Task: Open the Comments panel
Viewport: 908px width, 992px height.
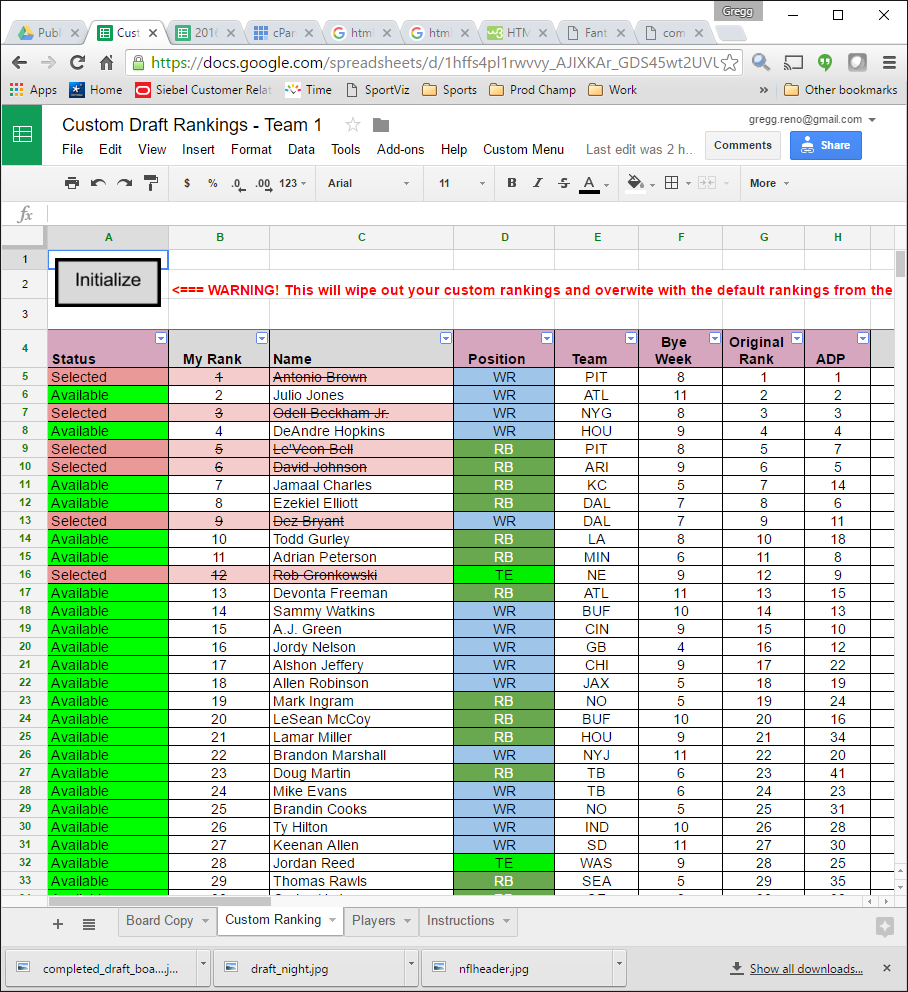Action: (x=743, y=146)
